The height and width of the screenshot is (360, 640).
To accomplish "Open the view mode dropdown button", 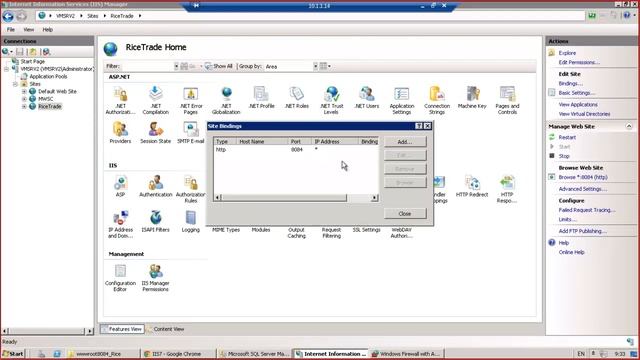I will click(x=325, y=66).
